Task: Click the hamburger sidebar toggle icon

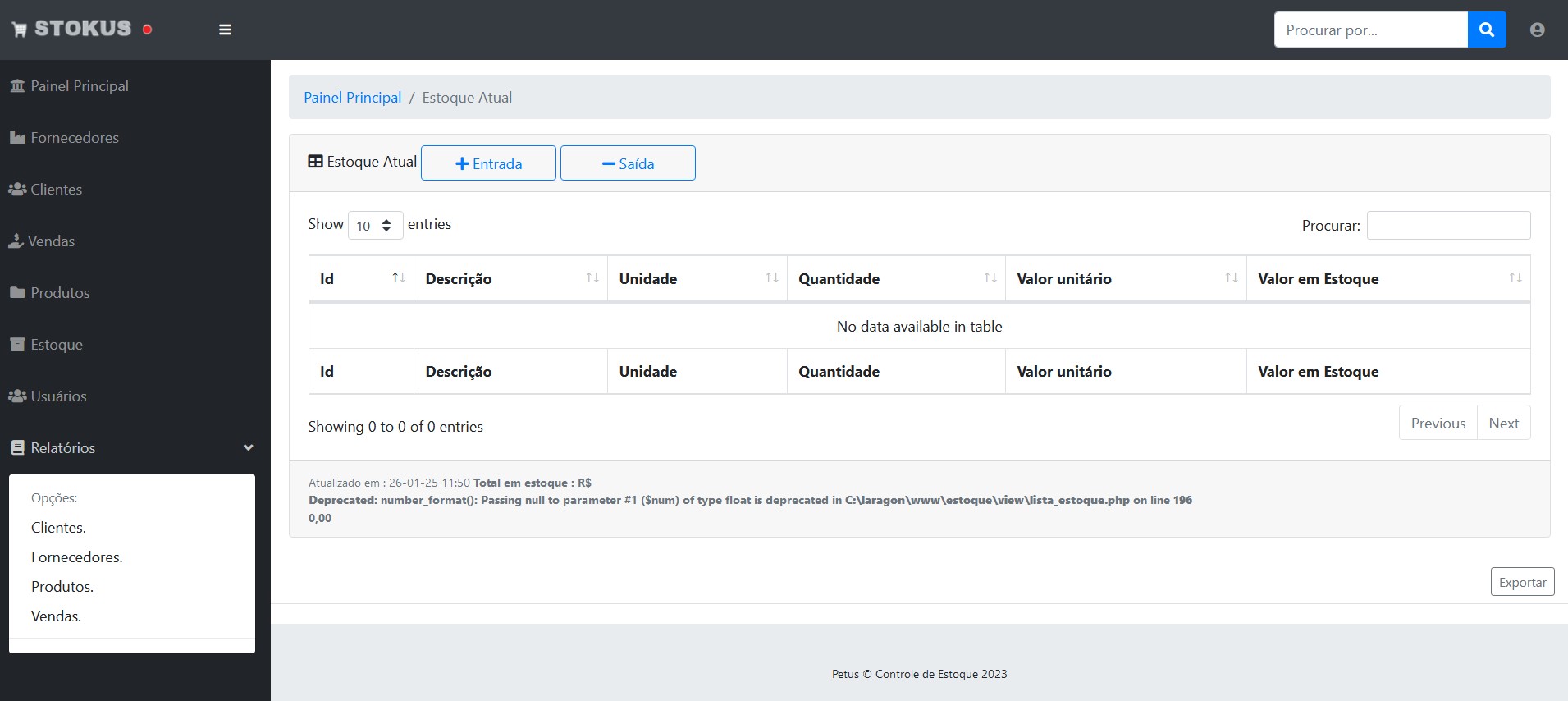Action: (225, 30)
